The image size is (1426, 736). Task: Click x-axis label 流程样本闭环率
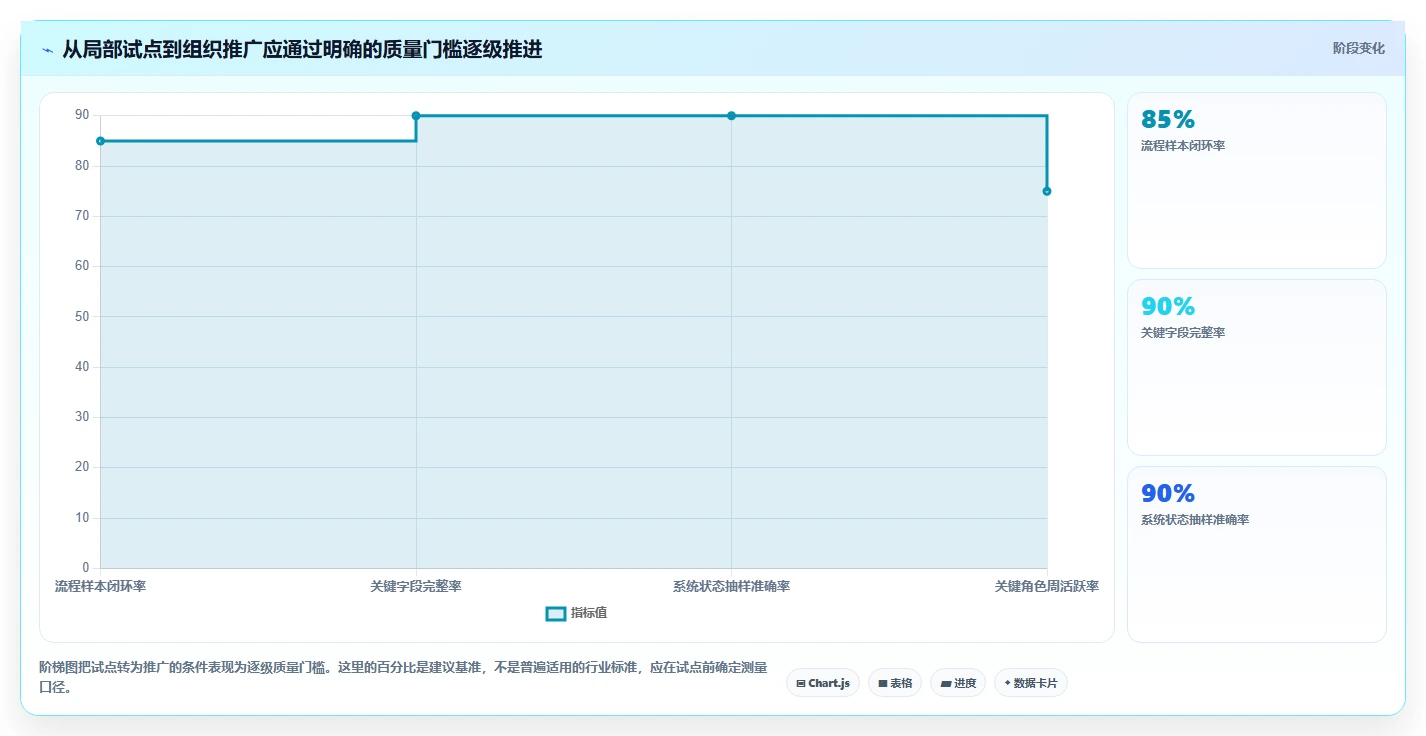coord(100,586)
